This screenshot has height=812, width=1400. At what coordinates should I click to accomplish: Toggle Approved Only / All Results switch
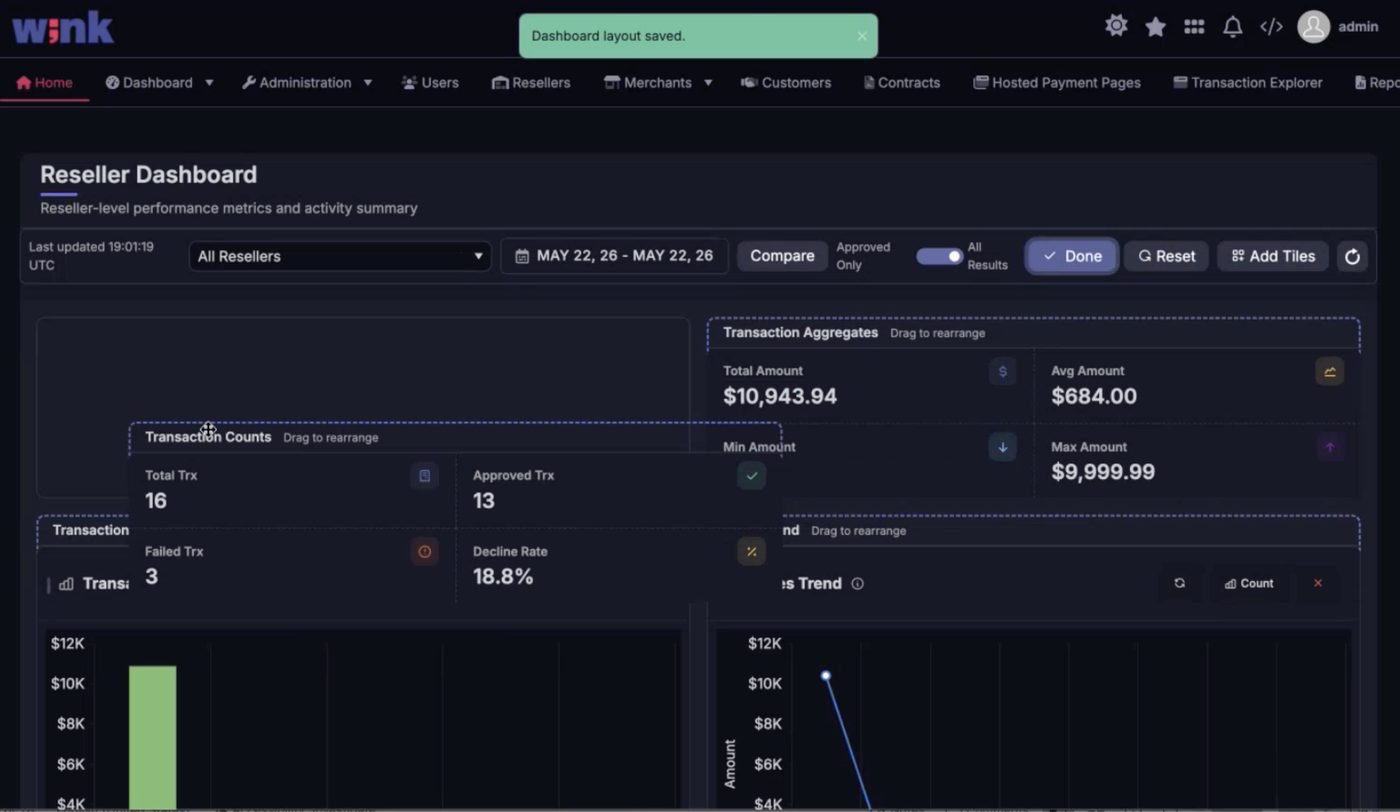point(939,256)
